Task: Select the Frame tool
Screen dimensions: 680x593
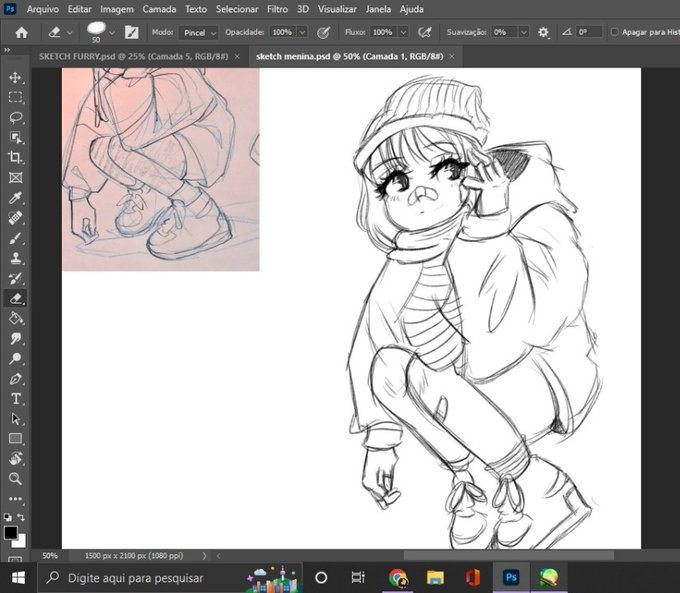Action: tap(16, 177)
